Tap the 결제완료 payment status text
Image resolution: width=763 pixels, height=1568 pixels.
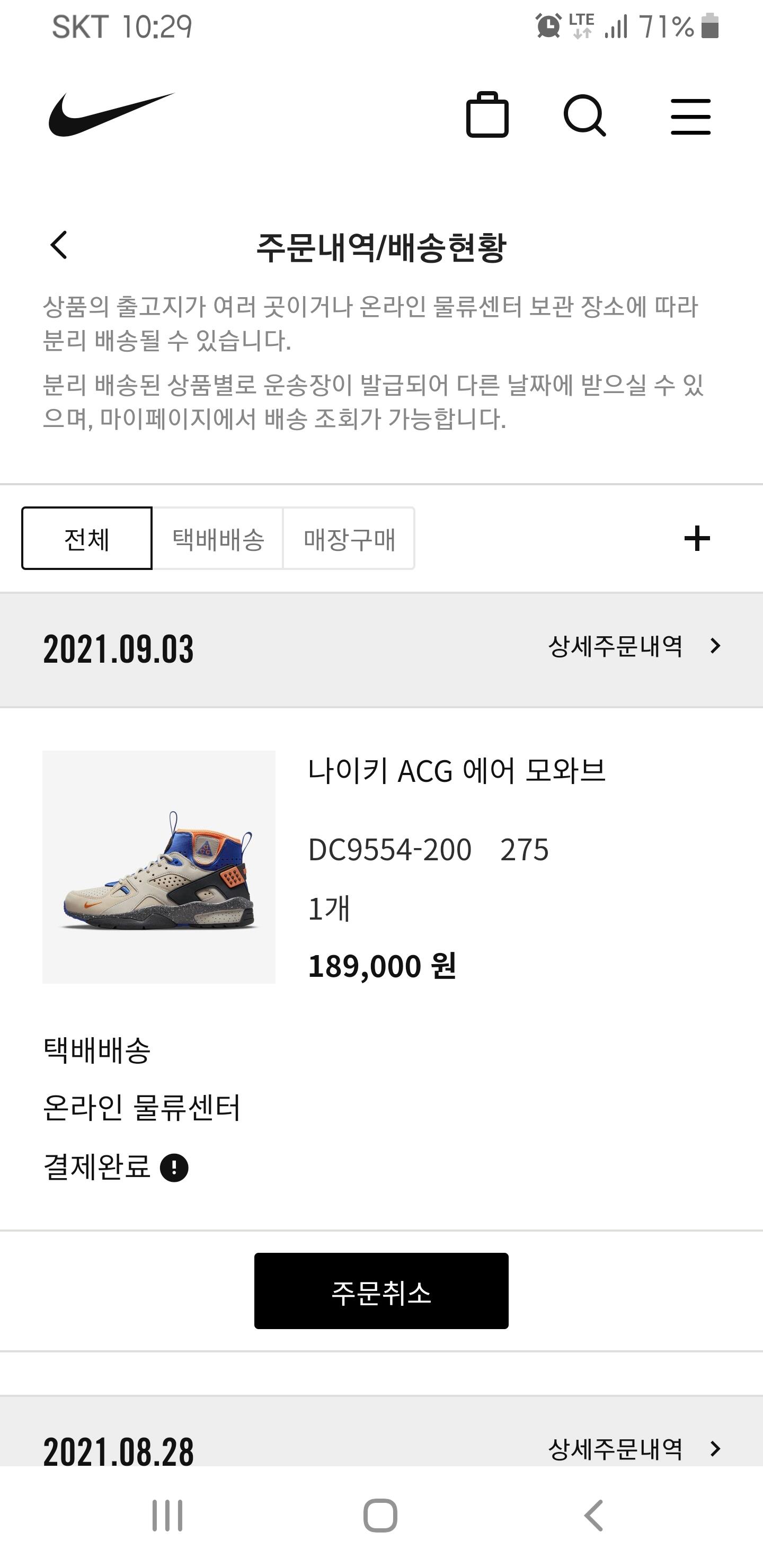(97, 1167)
